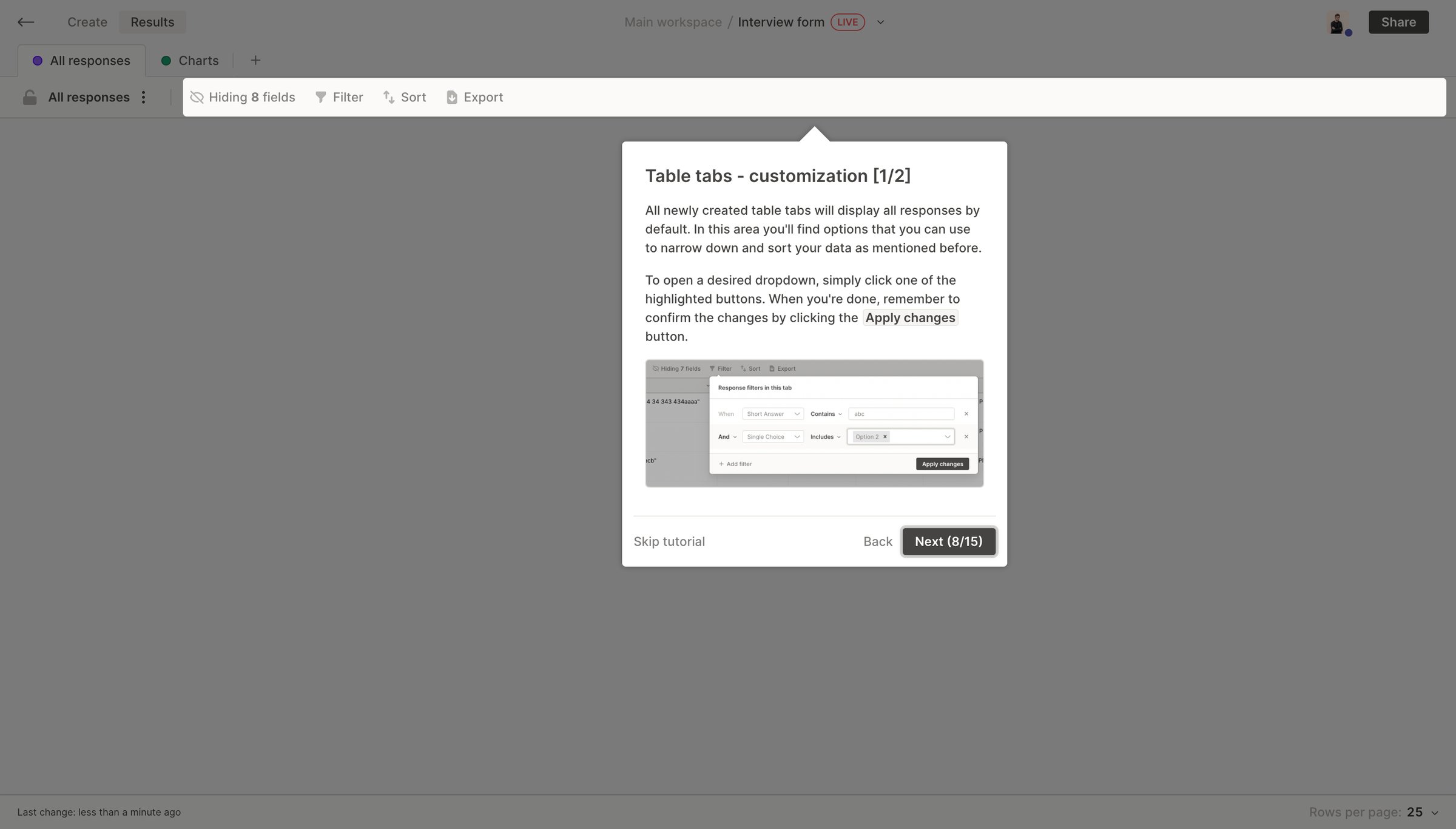This screenshot has width=1456, height=829.
Task: Click the lock icon beside All responses
Action: pyautogui.click(x=30, y=97)
